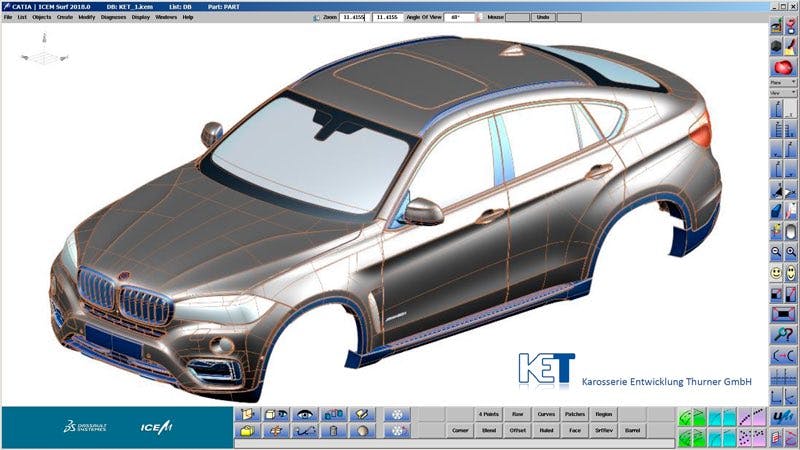Open the File menu
The image size is (800, 450).
coord(8,17)
